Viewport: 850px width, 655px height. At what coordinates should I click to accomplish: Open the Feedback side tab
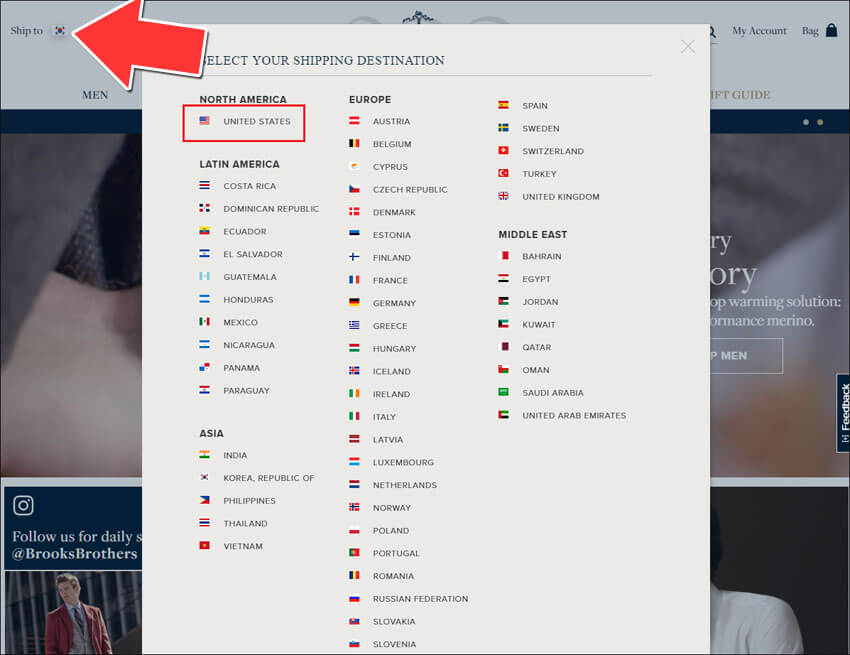pos(843,413)
